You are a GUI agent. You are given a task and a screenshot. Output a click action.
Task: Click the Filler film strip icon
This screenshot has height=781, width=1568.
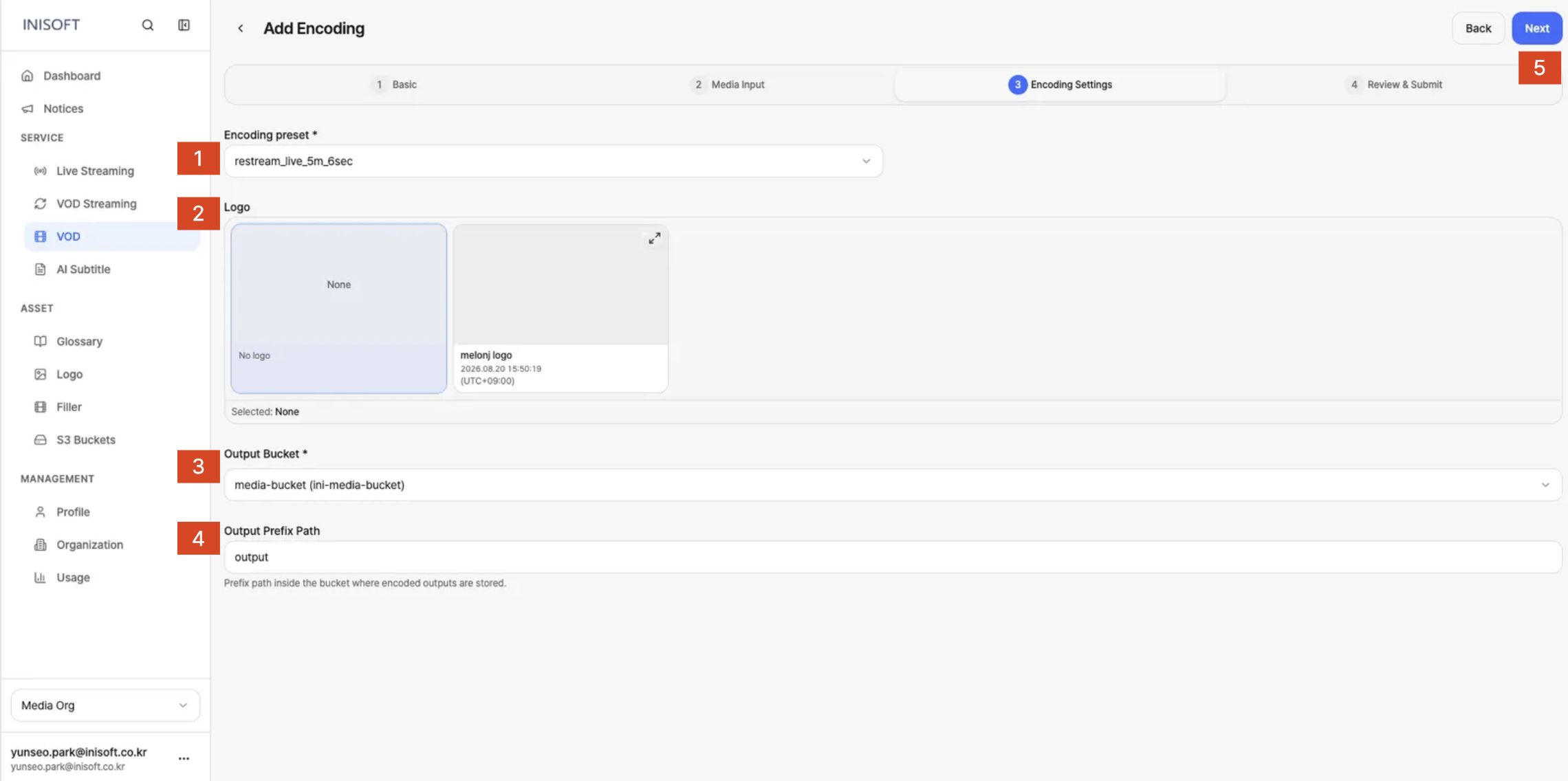[x=41, y=407]
